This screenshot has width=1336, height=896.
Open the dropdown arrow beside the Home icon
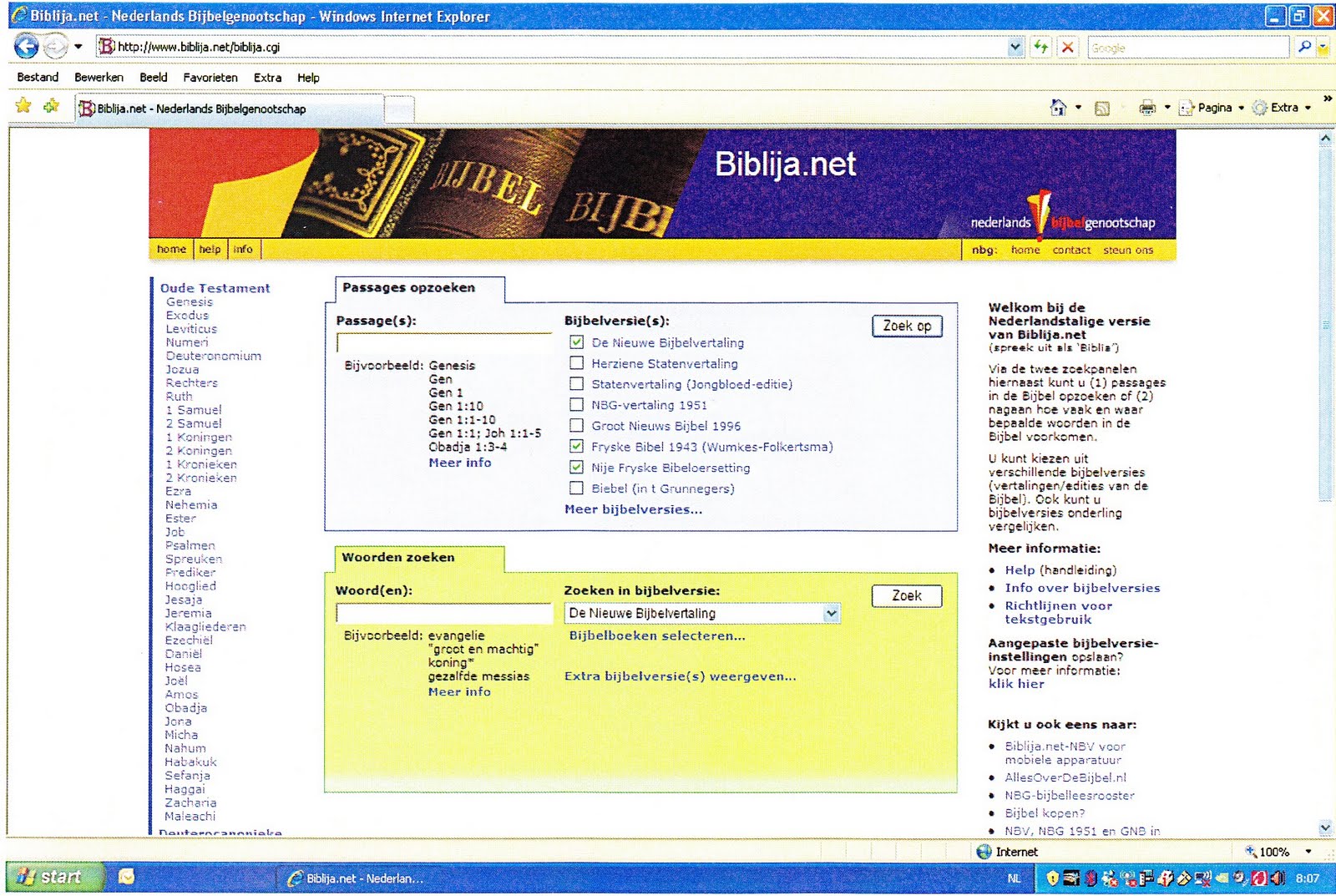pos(1078,108)
